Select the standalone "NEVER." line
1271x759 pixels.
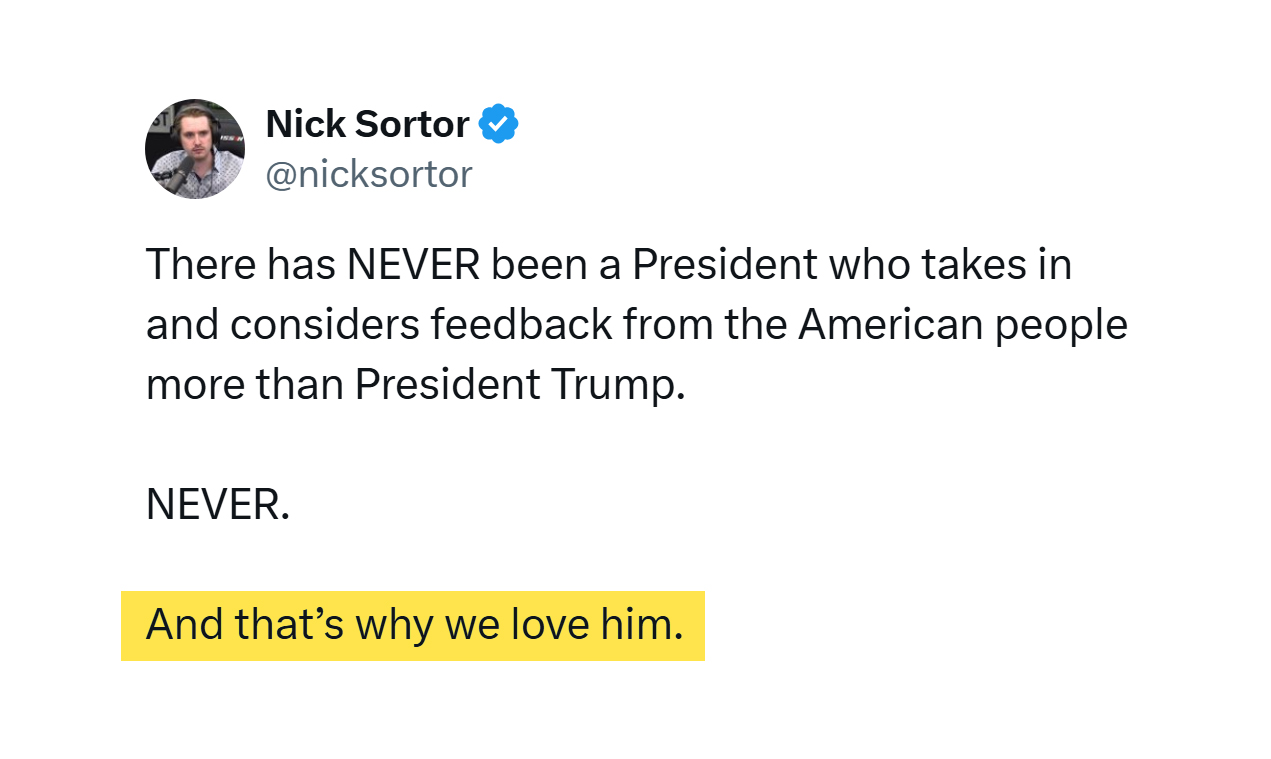pyautogui.click(x=218, y=505)
